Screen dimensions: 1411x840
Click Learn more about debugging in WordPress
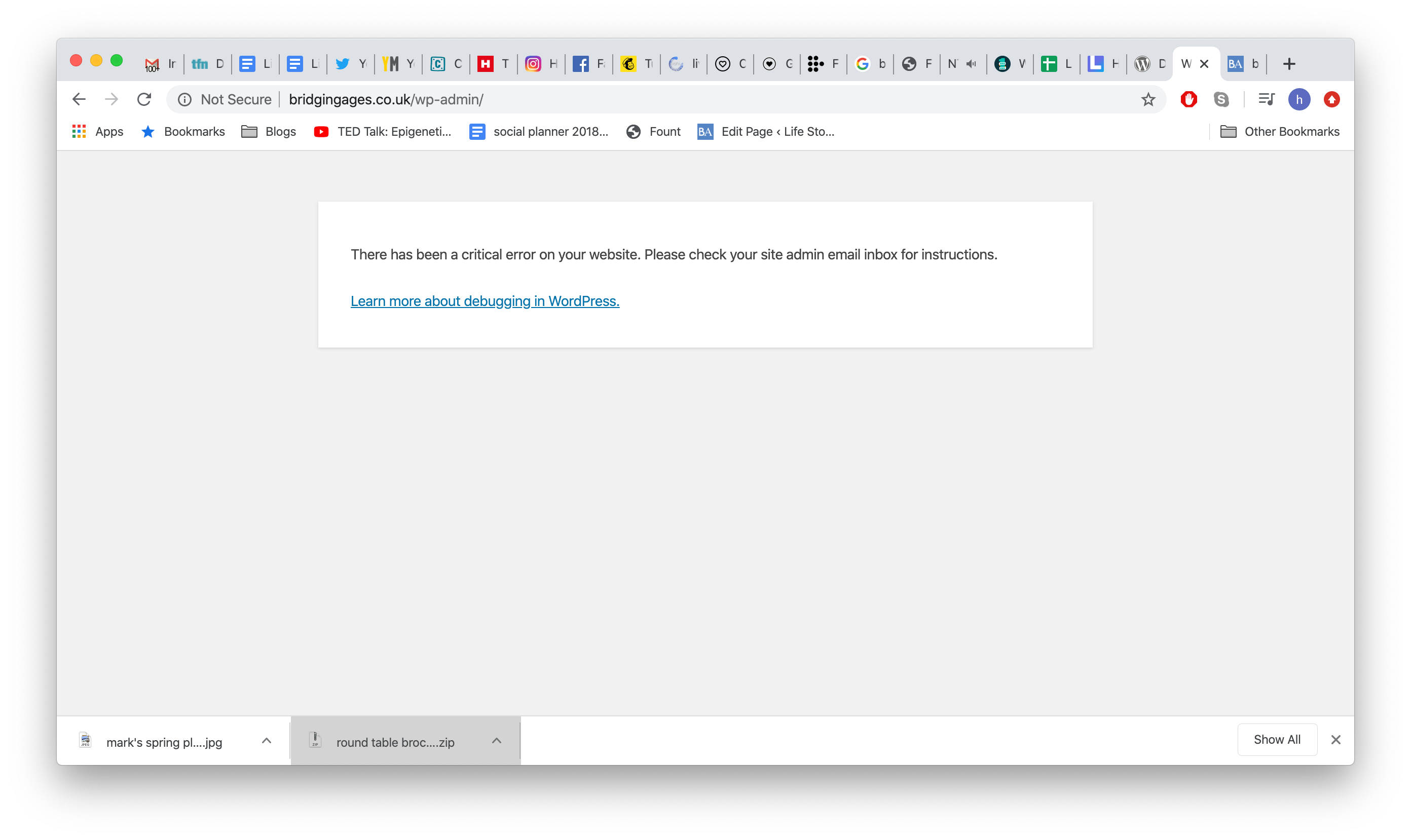tap(485, 301)
